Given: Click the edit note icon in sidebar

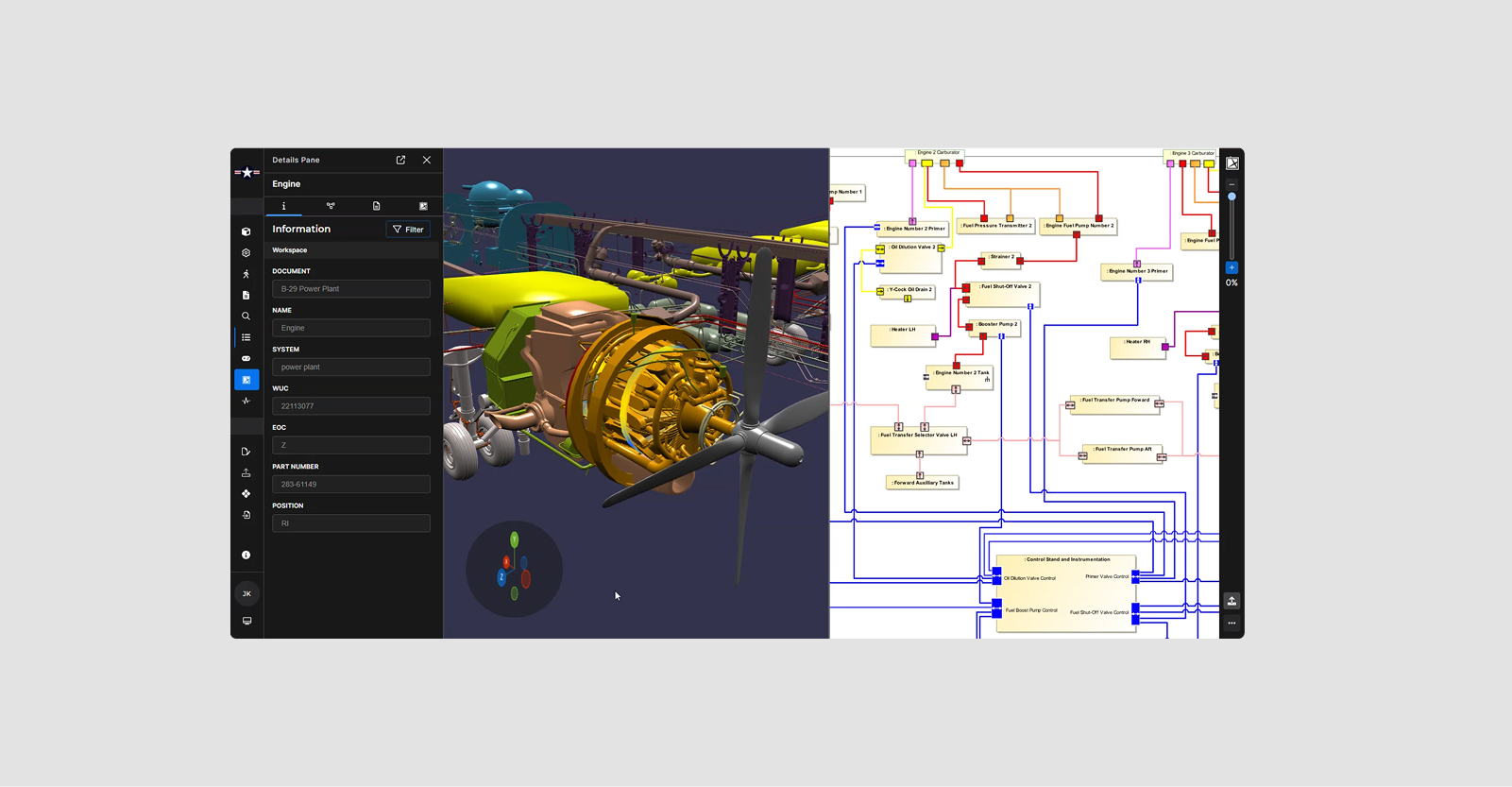Looking at the screenshot, I should tap(246, 452).
